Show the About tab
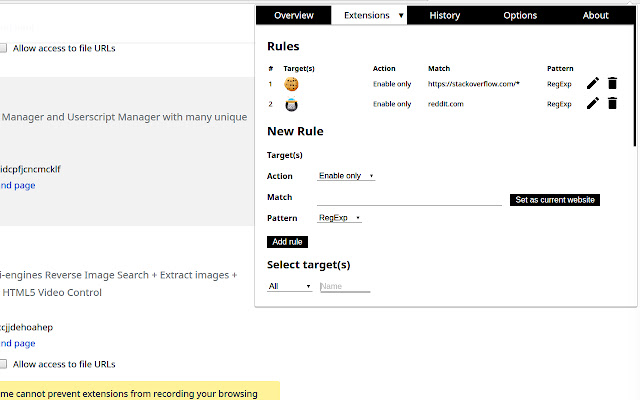Viewport: 640px width, 400px height. [595, 15]
